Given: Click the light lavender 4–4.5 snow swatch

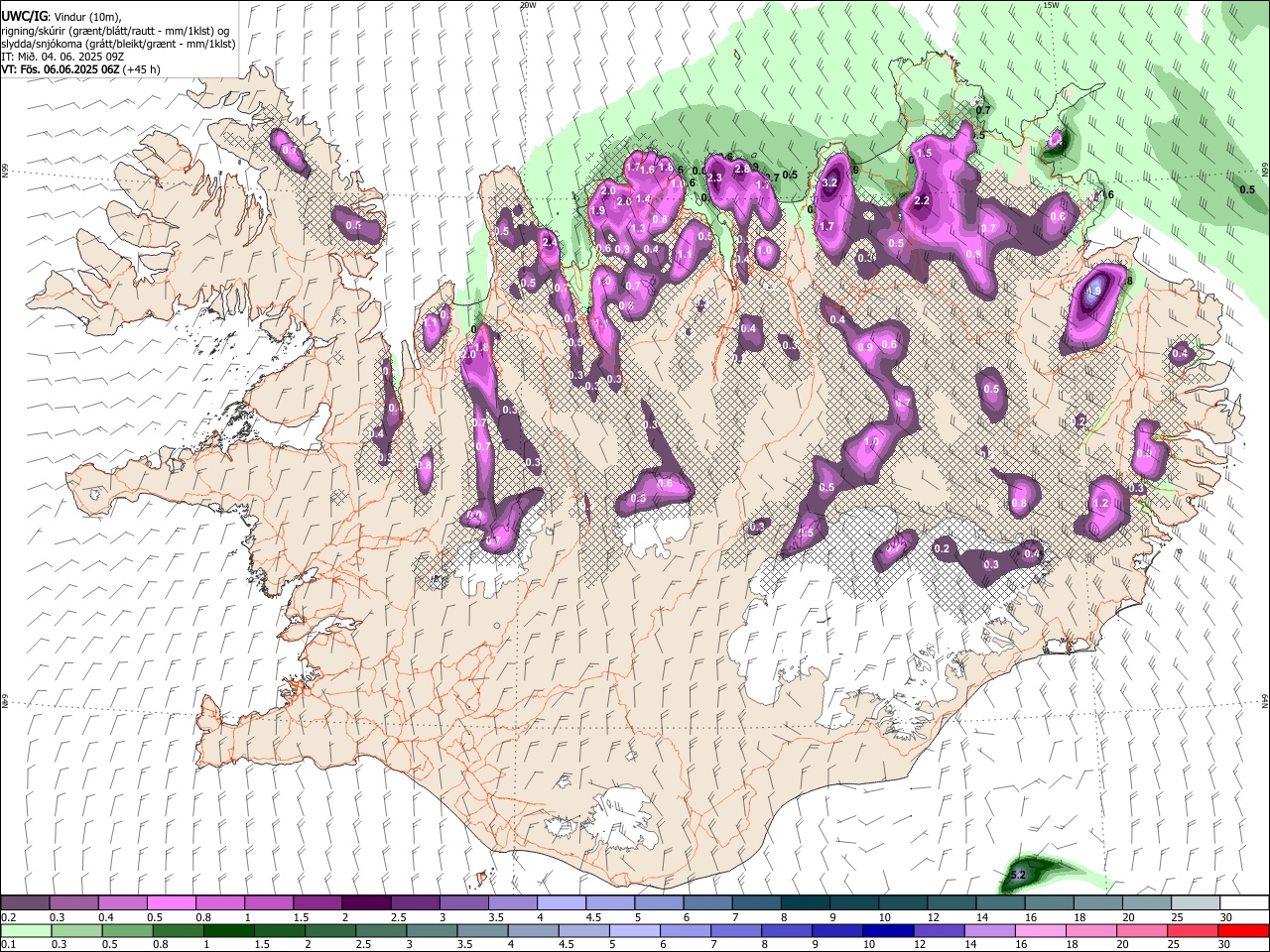Looking at the screenshot, I should click(x=560, y=903).
